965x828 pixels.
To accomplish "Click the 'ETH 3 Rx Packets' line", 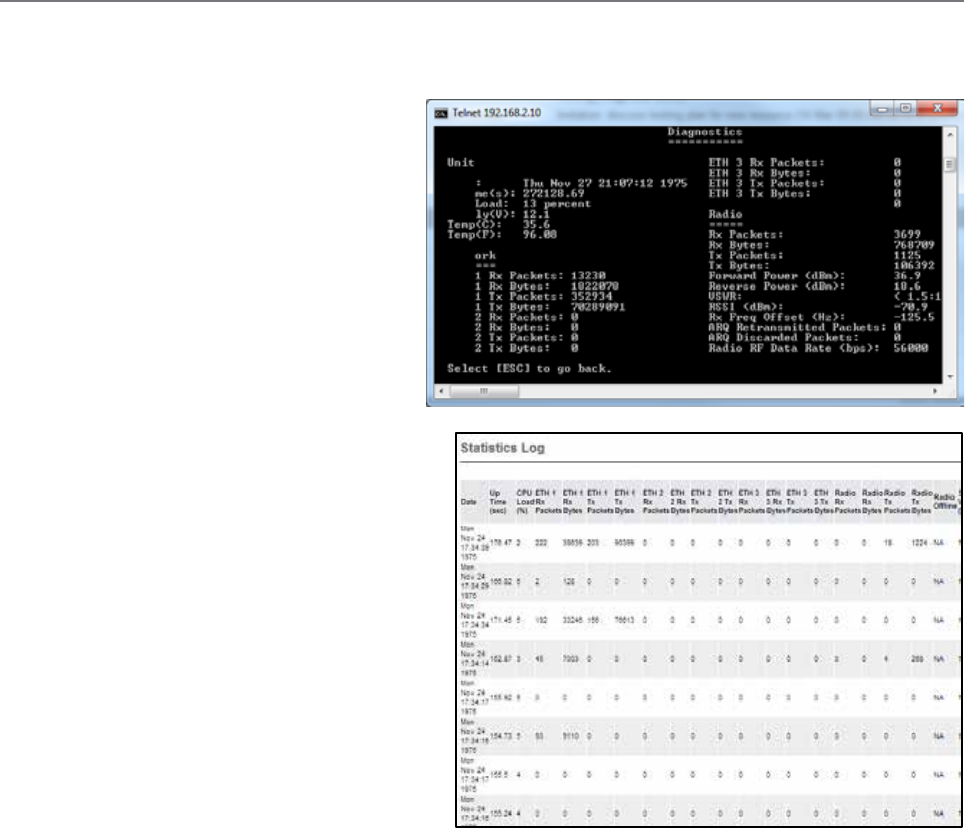I will [x=805, y=163].
